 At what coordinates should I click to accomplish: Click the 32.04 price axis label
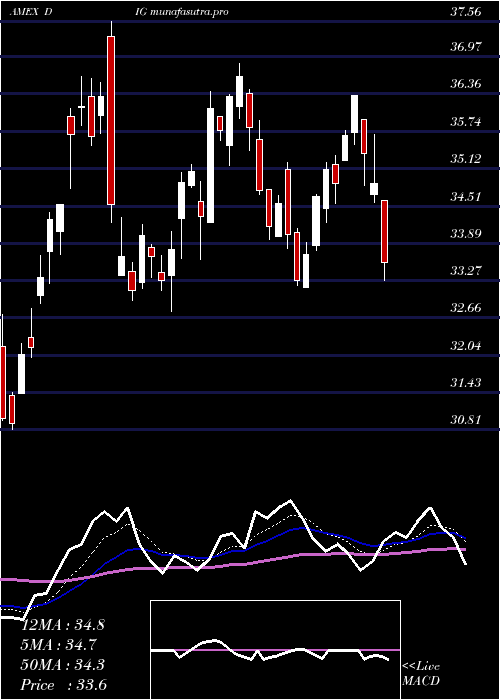(x=466, y=345)
